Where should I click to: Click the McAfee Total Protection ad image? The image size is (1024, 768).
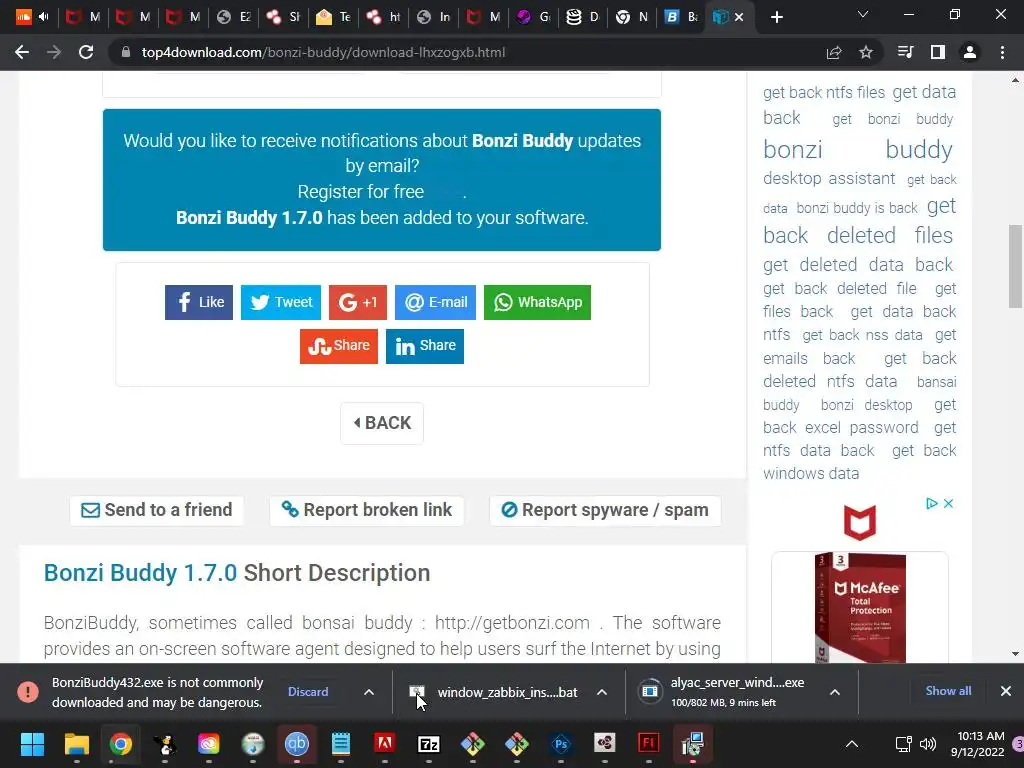click(859, 607)
